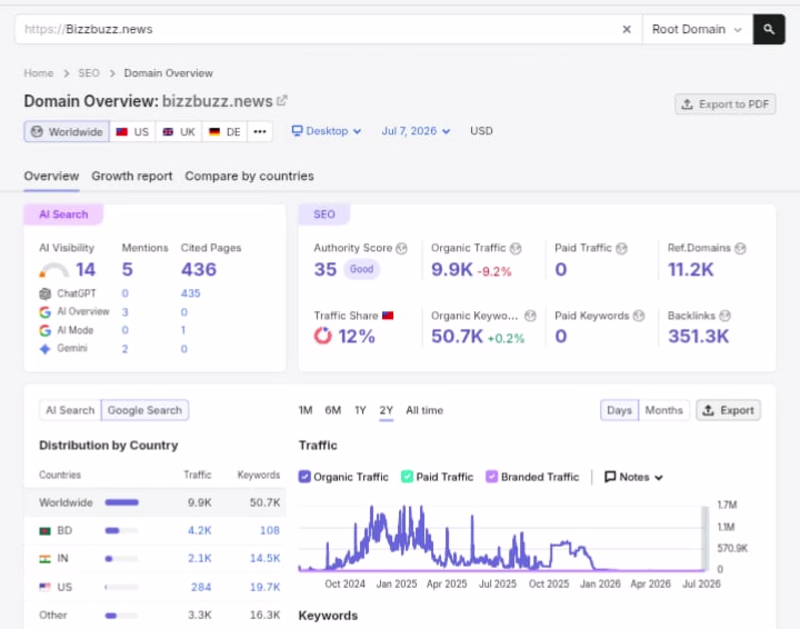This screenshot has width=800, height=629.
Task: Select Worldwide region
Action: click(x=67, y=132)
